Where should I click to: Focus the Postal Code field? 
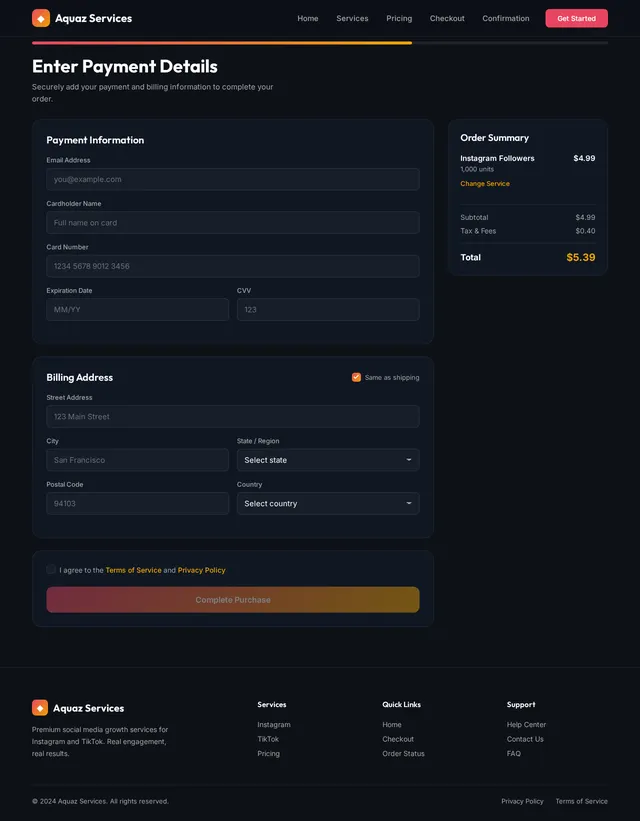[138, 504]
